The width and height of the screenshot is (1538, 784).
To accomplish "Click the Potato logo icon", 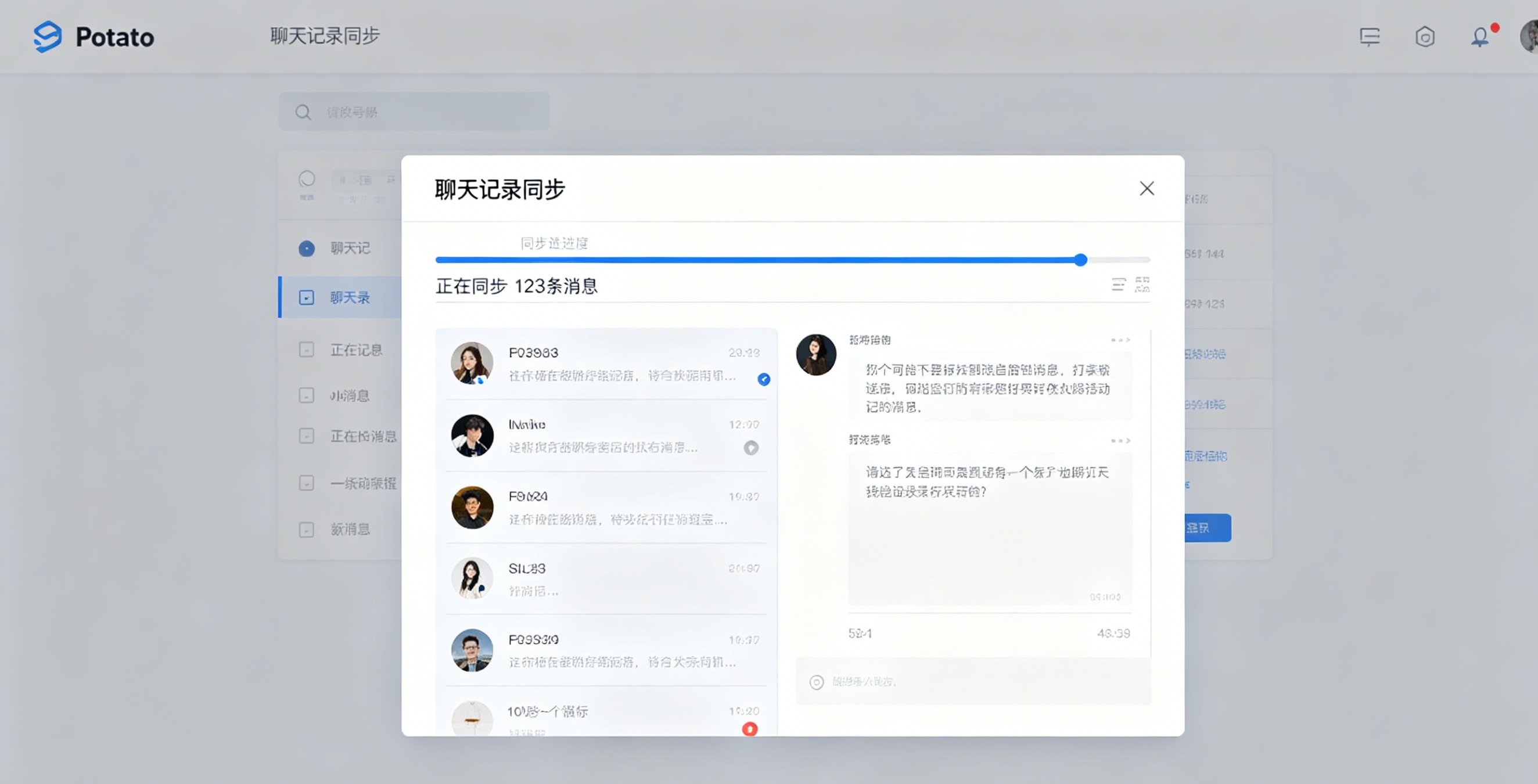I will point(48,37).
